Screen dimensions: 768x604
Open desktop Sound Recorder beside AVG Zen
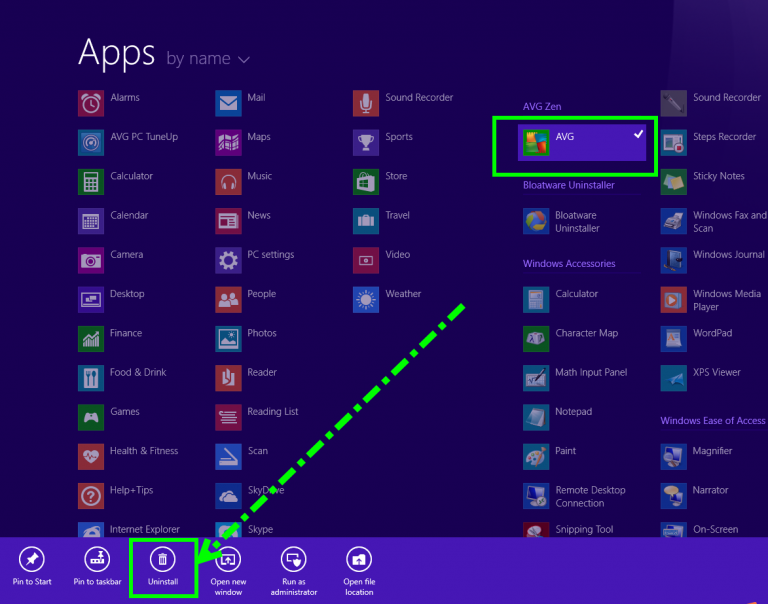pyautogui.click(x=673, y=103)
